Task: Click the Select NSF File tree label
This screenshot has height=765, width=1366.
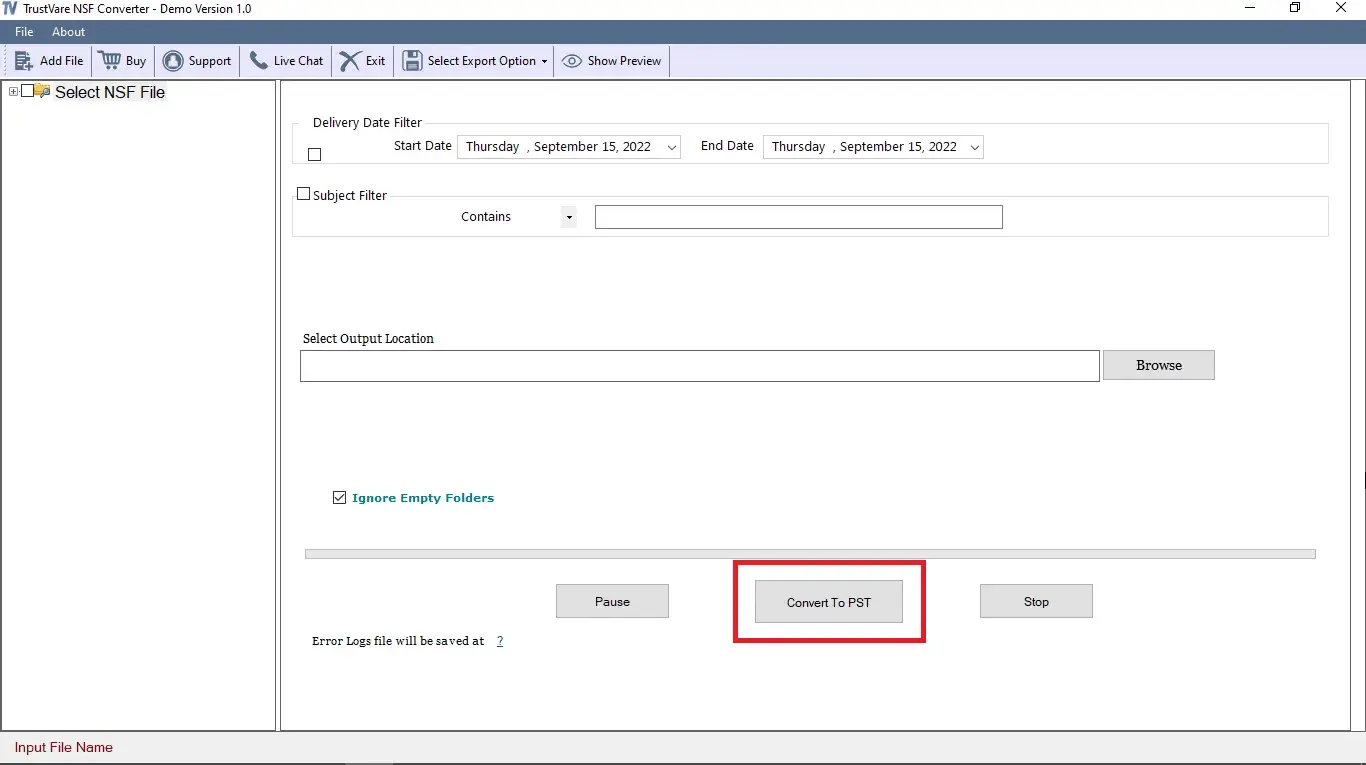Action: pos(110,92)
